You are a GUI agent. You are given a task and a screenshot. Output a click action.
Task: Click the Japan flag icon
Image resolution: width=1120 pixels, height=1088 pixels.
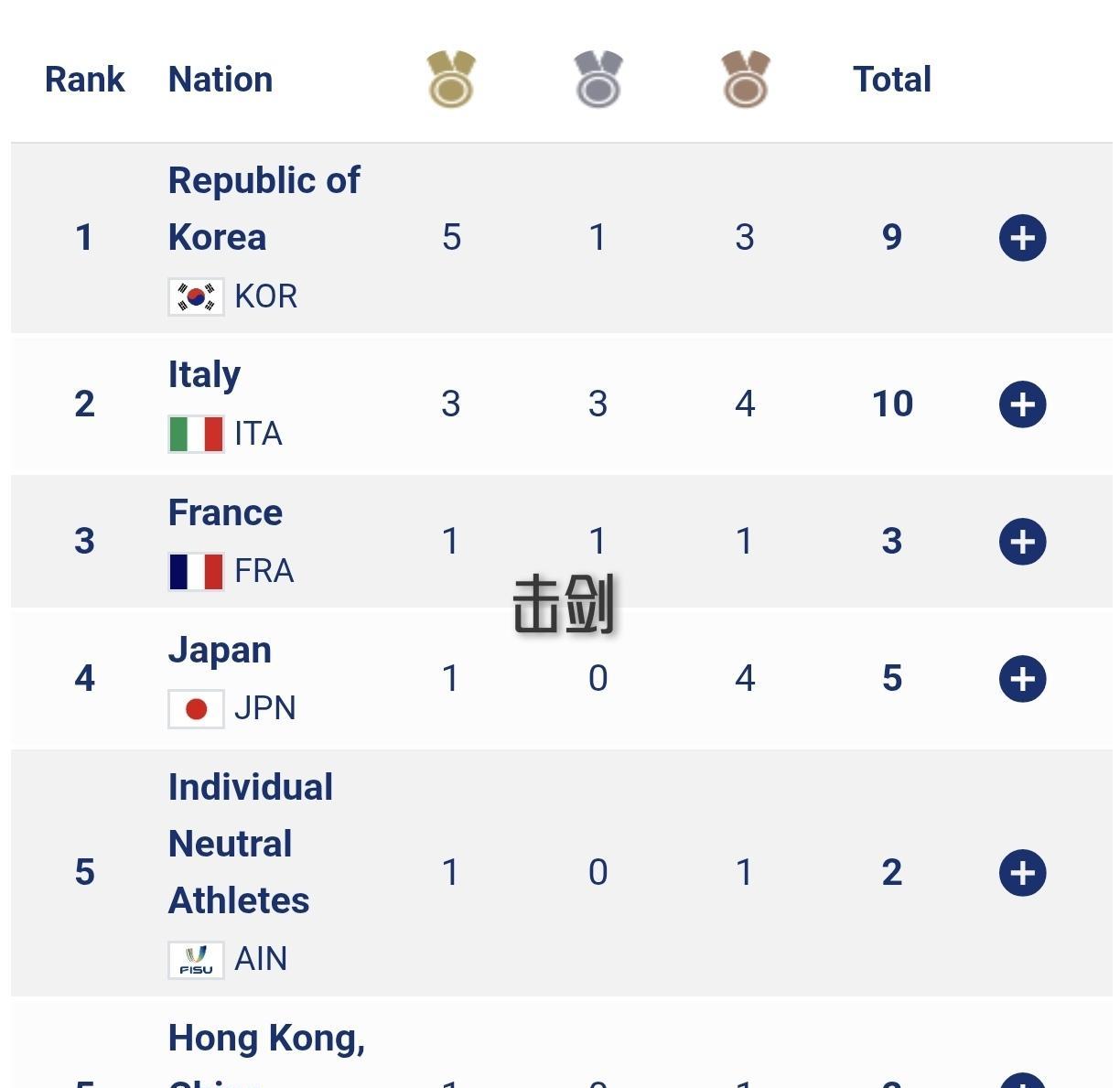pos(196,708)
